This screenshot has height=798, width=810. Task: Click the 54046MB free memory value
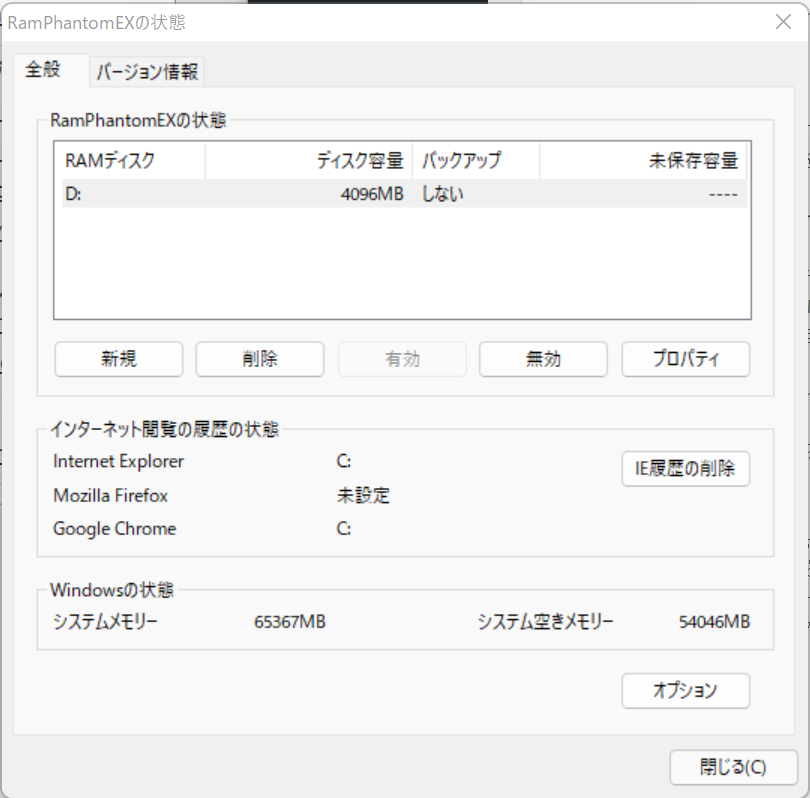pos(714,622)
